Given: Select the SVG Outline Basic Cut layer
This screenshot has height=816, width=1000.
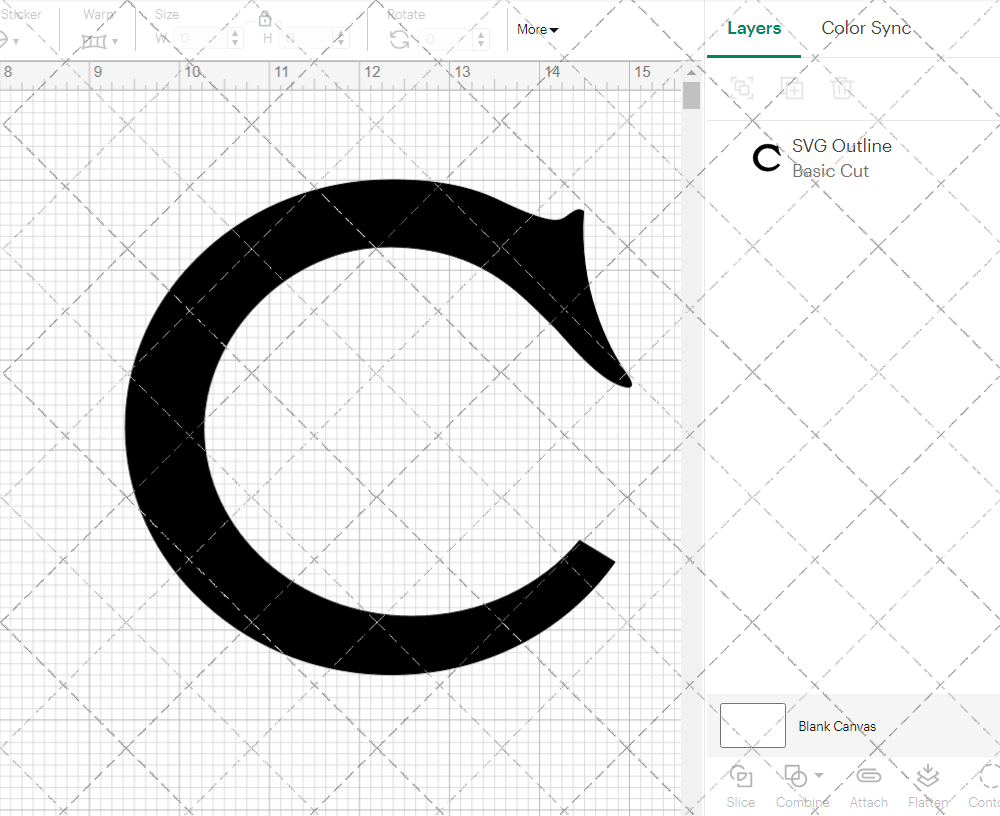Looking at the screenshot, I should 841,157.
